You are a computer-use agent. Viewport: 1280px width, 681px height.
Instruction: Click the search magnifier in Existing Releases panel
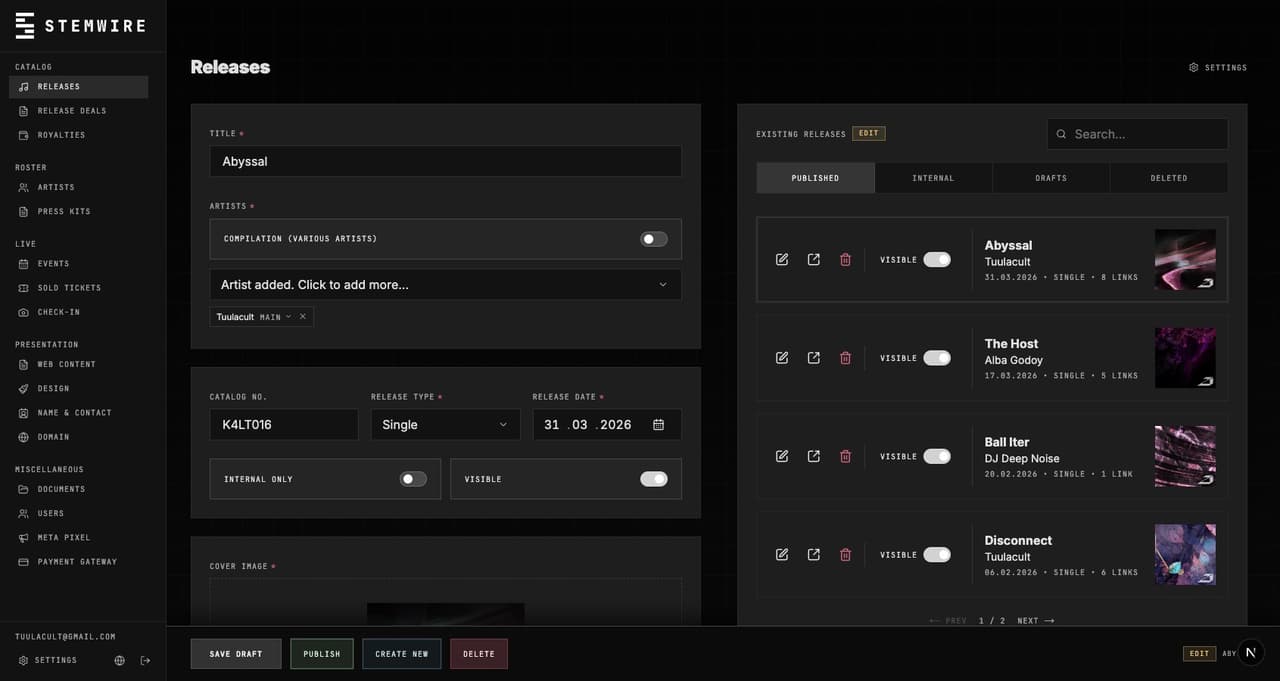(1061, 133)
